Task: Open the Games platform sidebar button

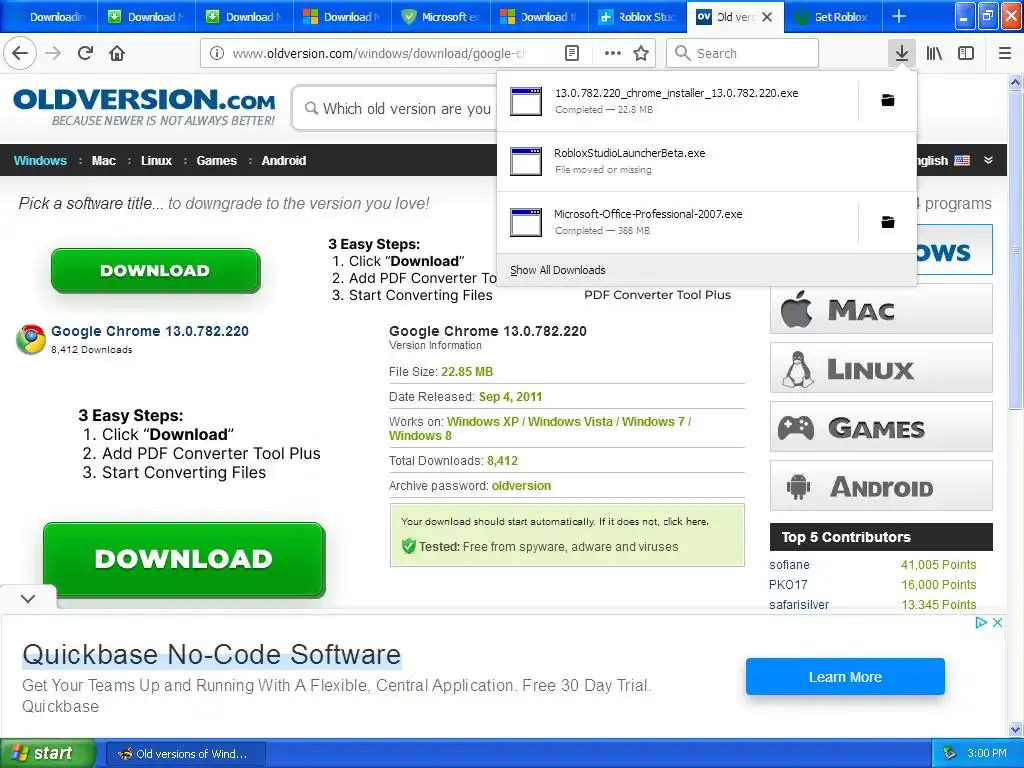Action: tap(881, 427)
